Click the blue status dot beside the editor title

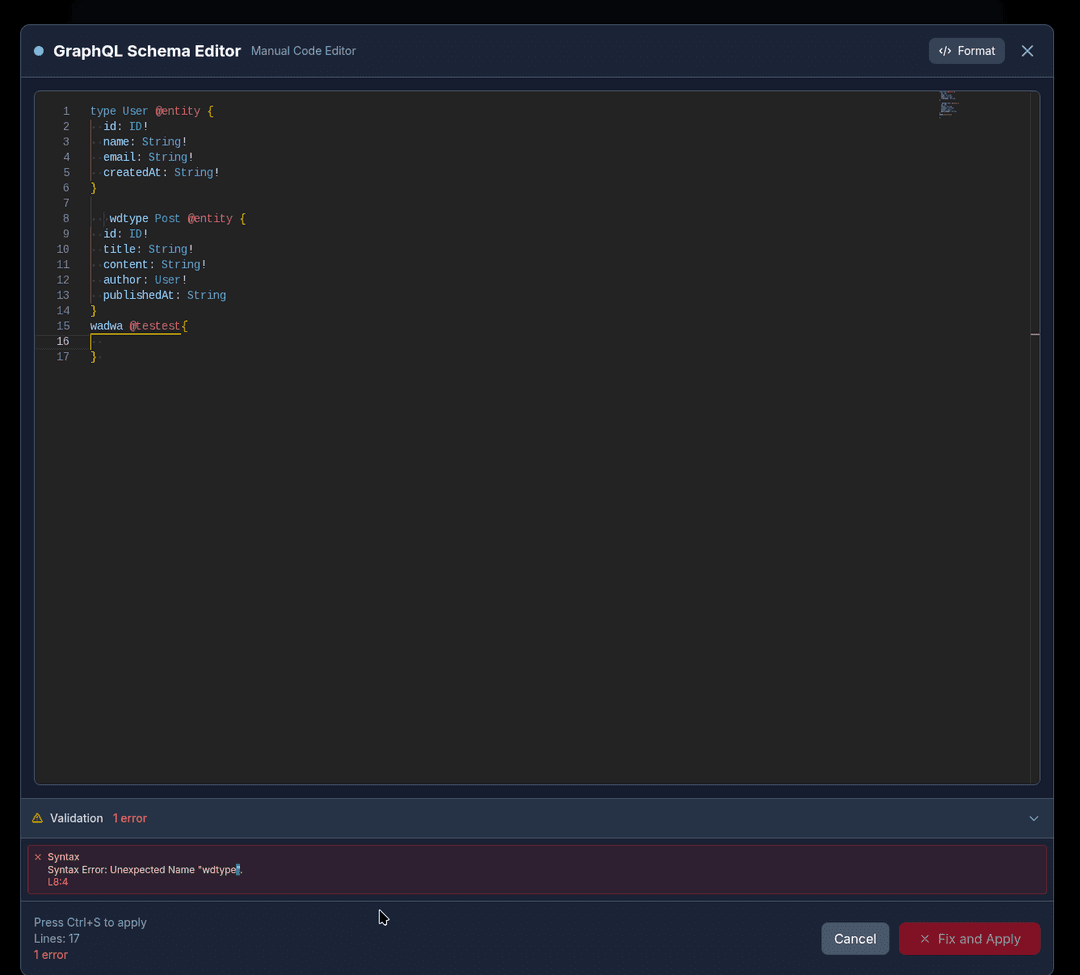(x=37, y=50)
